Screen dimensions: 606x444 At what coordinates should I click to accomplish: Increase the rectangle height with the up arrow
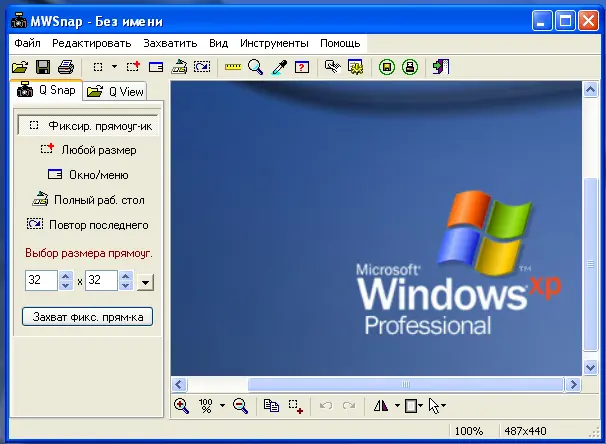(x=126, y=276)
